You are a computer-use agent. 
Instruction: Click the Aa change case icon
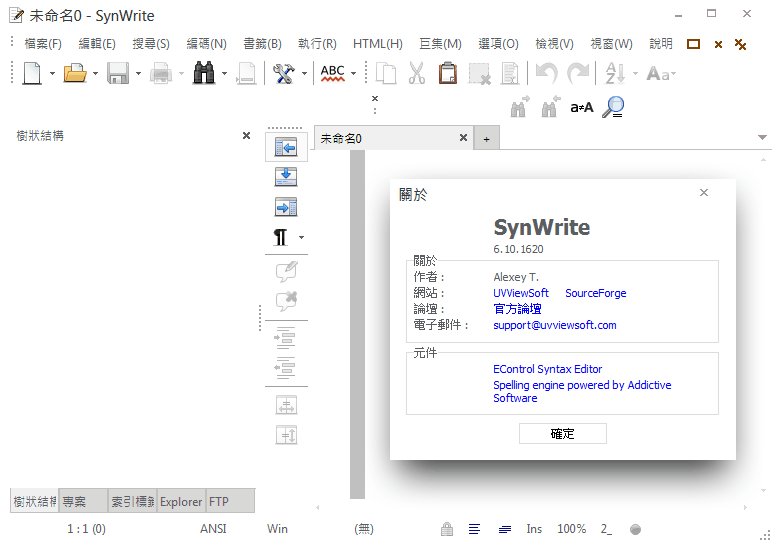tap(658, 74)
